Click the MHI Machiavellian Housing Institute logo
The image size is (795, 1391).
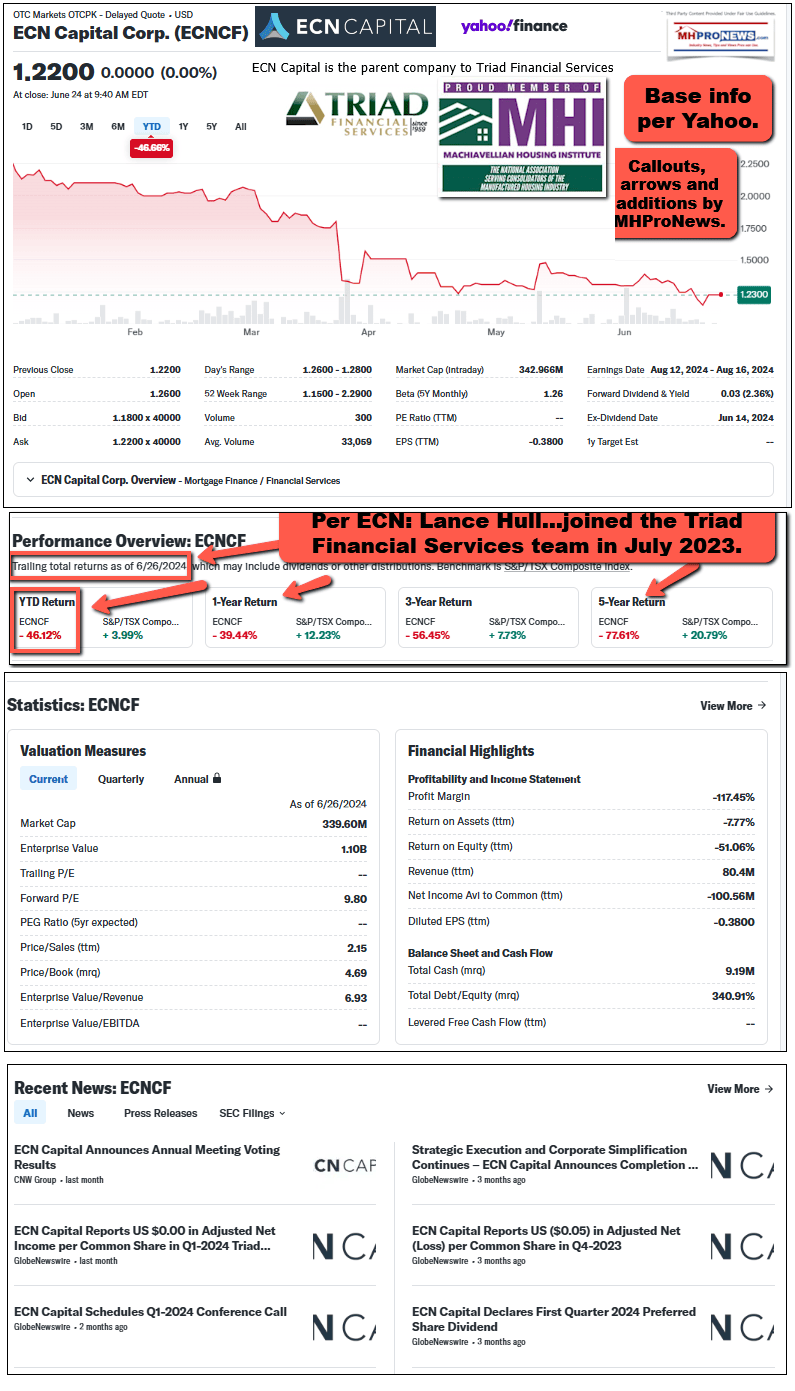point(522,137)
